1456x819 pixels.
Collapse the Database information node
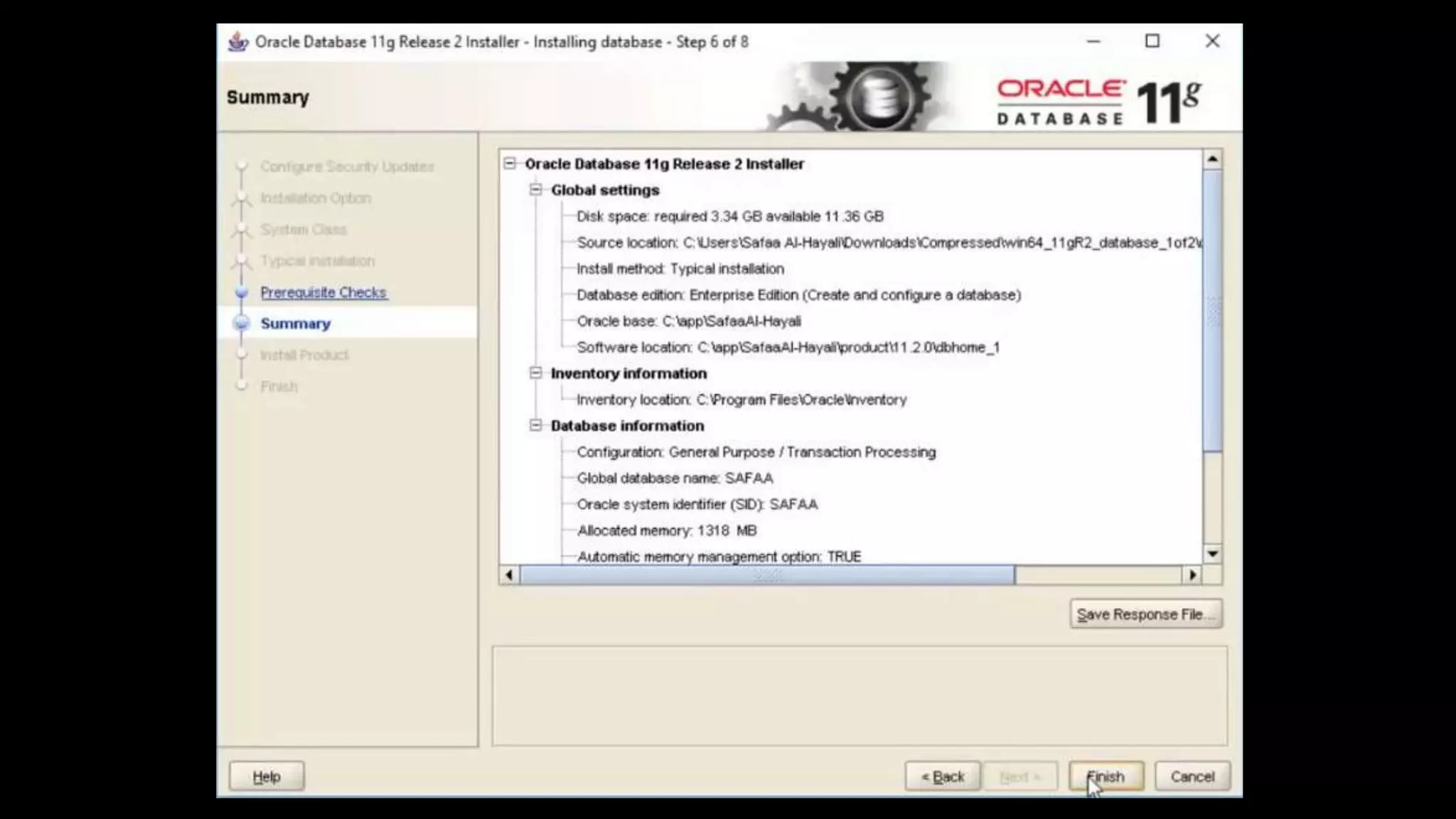coord(535,425)
